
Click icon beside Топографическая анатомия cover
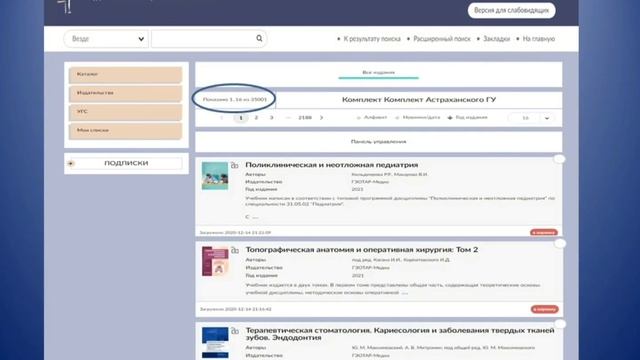point(235,250)
